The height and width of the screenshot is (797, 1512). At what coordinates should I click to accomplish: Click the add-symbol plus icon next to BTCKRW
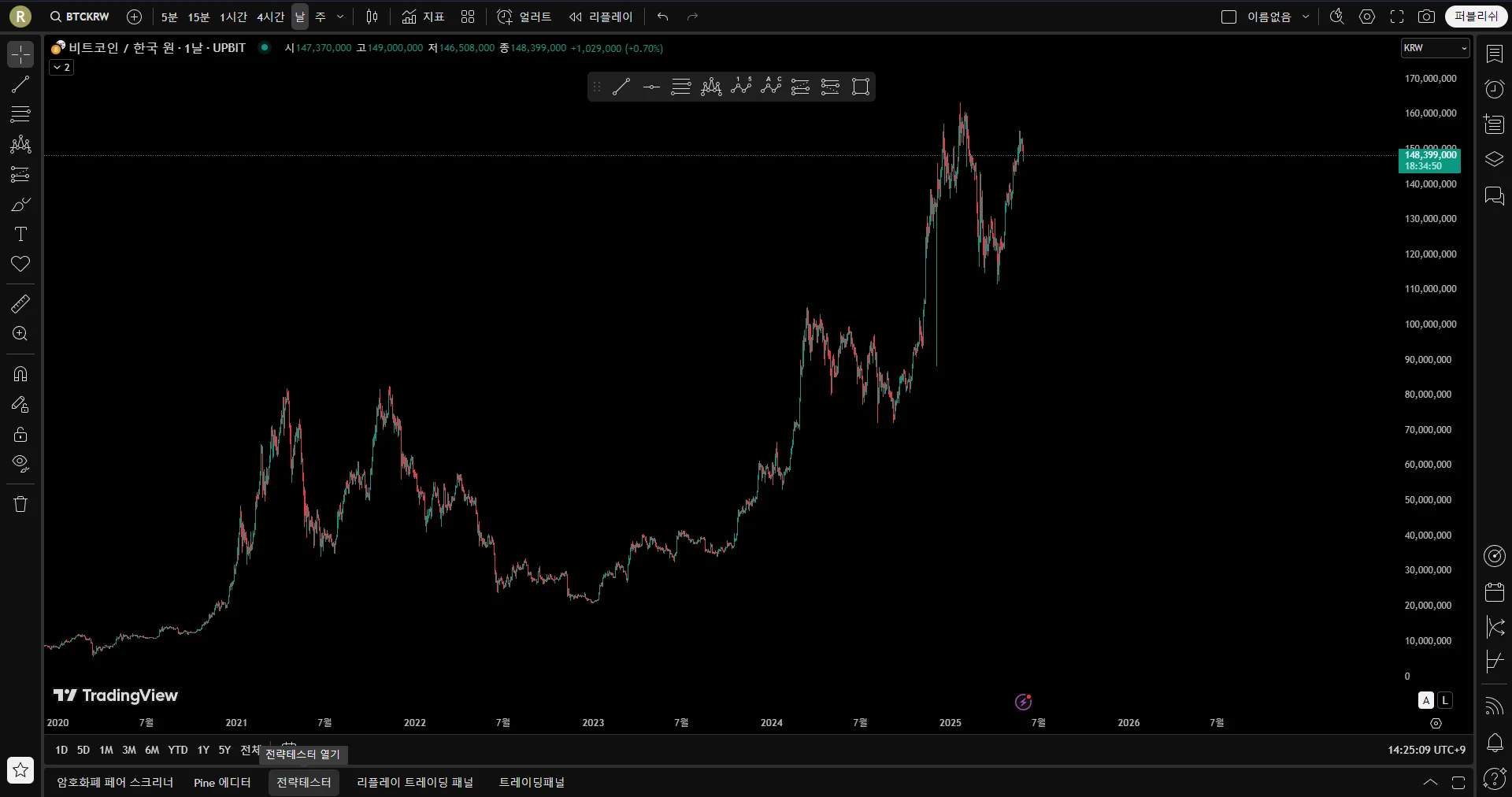135,17
